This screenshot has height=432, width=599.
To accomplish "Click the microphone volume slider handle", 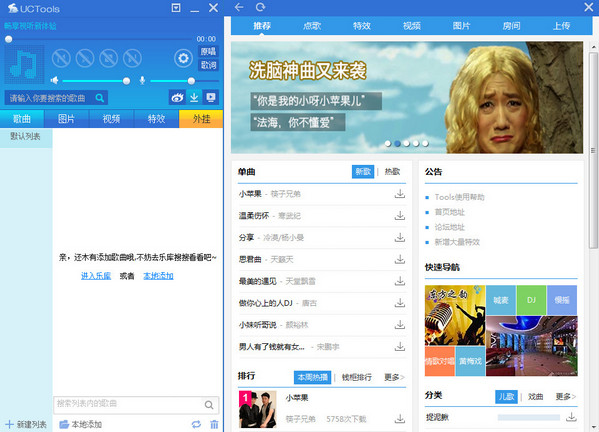I will tap(191, 81).
